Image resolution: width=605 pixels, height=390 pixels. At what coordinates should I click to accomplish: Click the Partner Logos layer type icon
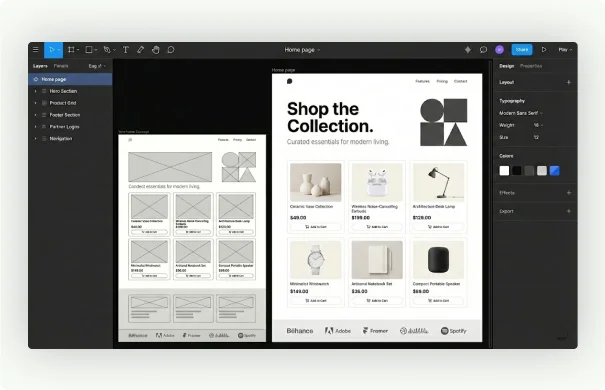tap(44, 127)
